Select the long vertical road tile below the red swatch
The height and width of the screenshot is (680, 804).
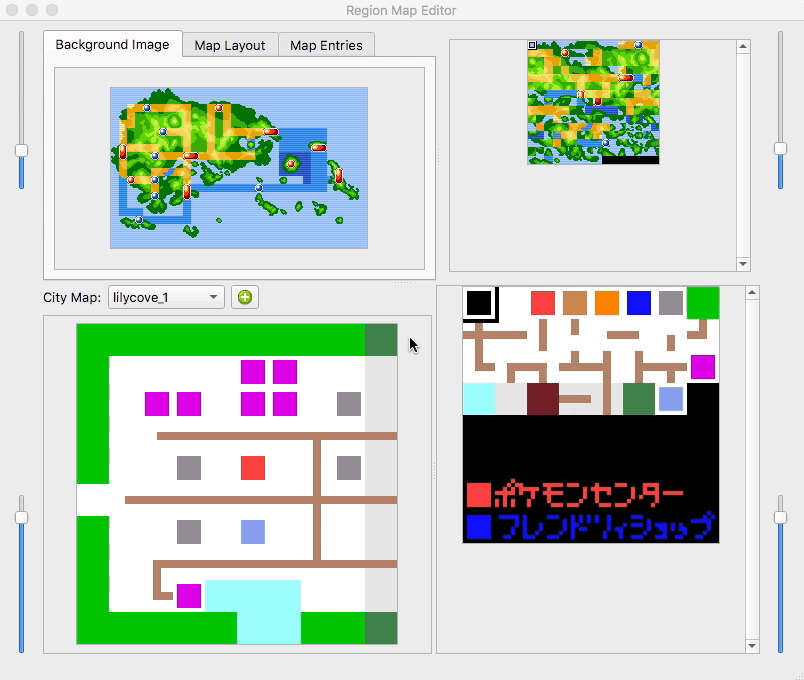543,334
